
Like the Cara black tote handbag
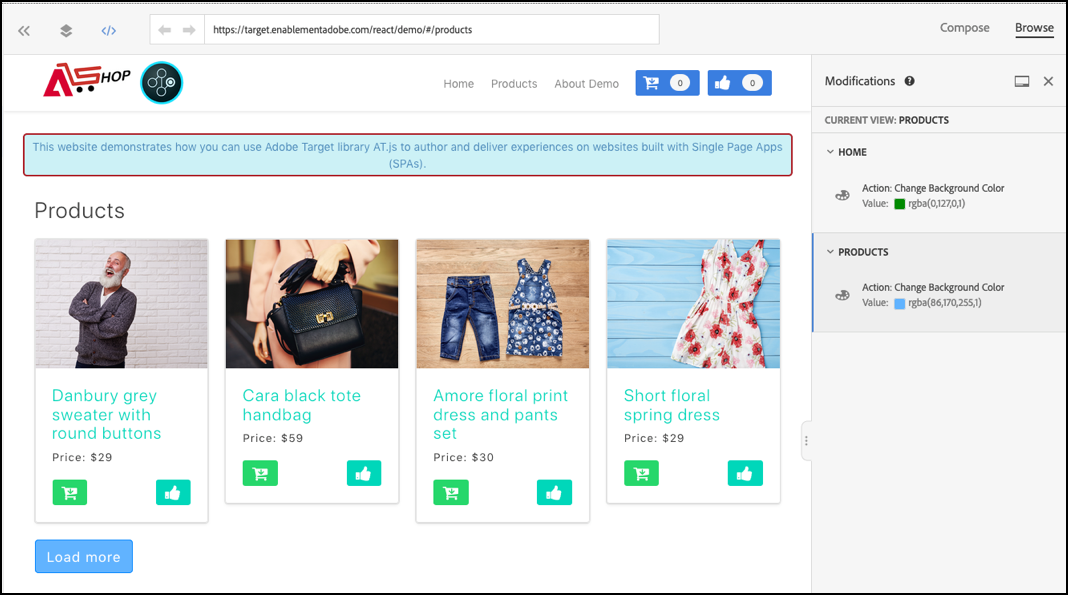(x=364, y=473)
